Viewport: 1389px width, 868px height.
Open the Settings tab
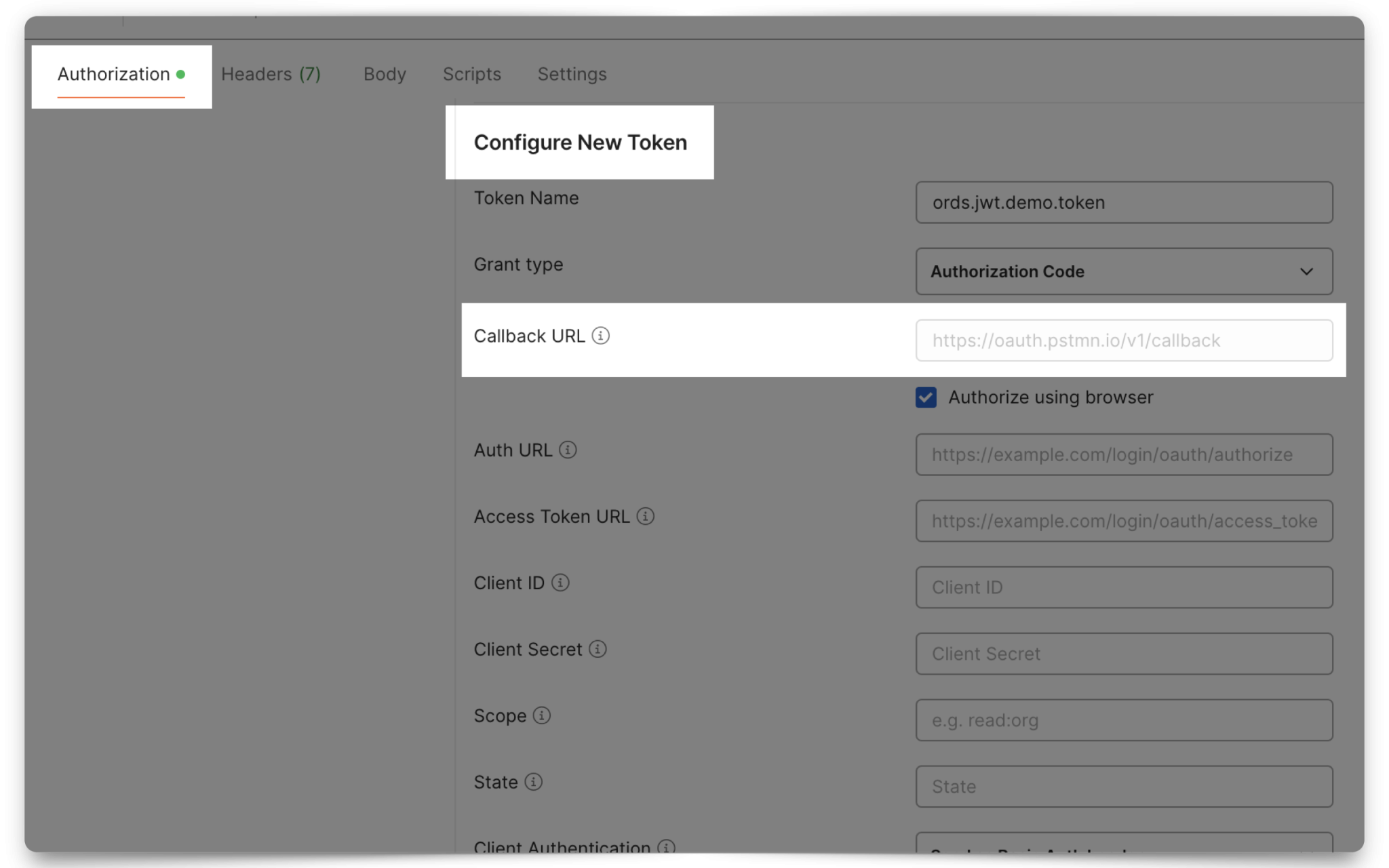[x=572, y=74]
